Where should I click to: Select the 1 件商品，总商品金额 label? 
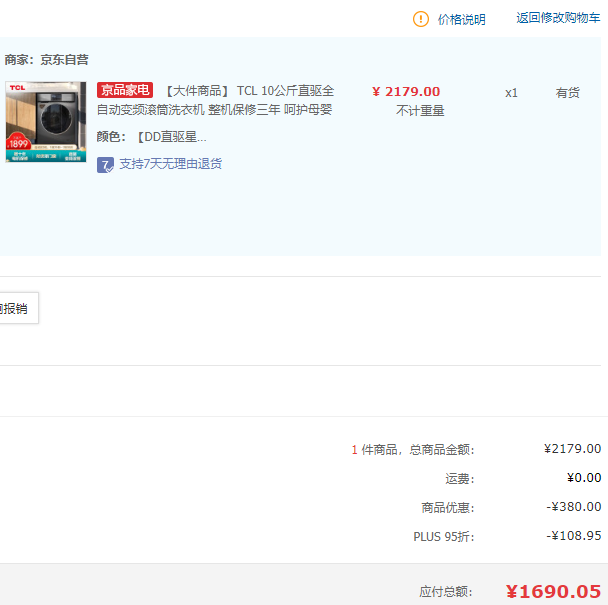pyautogui.click(x=413, y=450)
